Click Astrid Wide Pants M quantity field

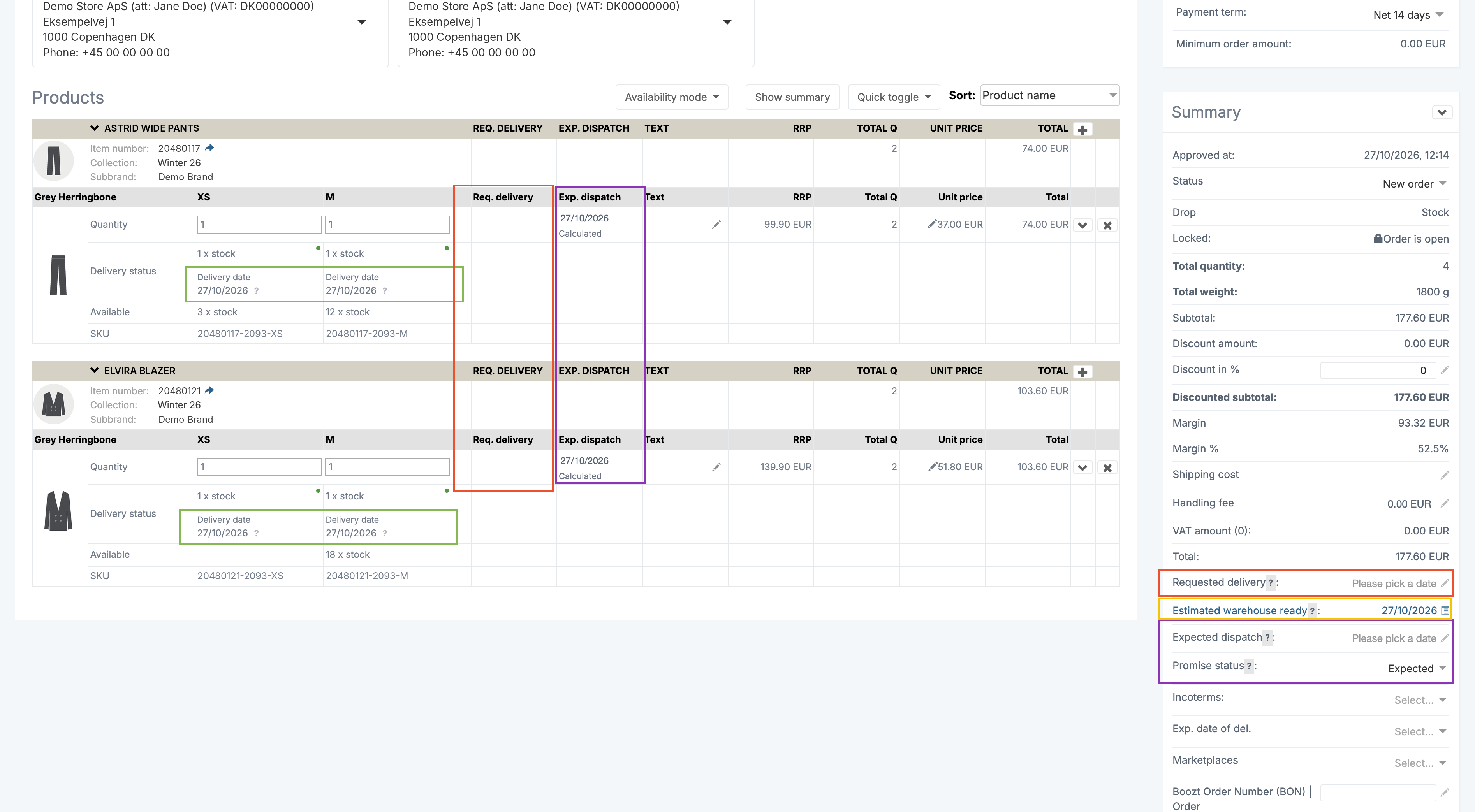(388, 224)
